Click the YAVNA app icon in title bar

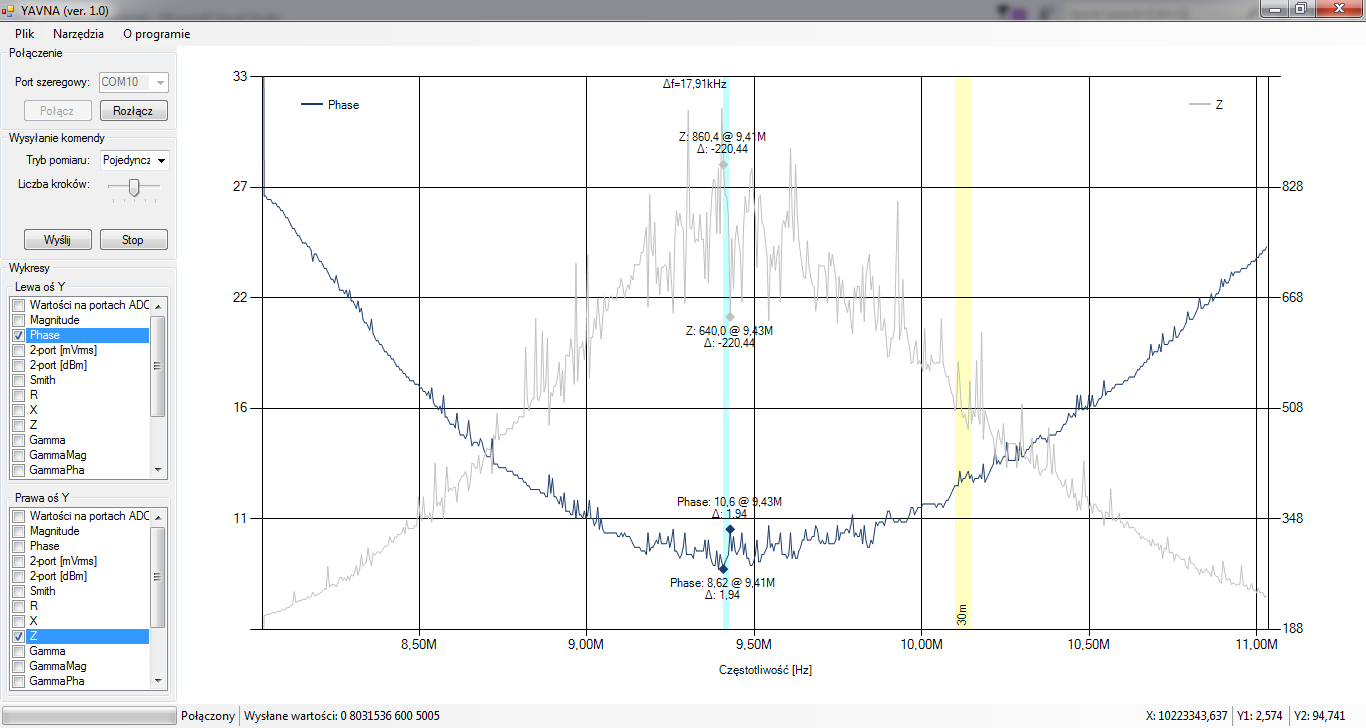pos(9,9)
